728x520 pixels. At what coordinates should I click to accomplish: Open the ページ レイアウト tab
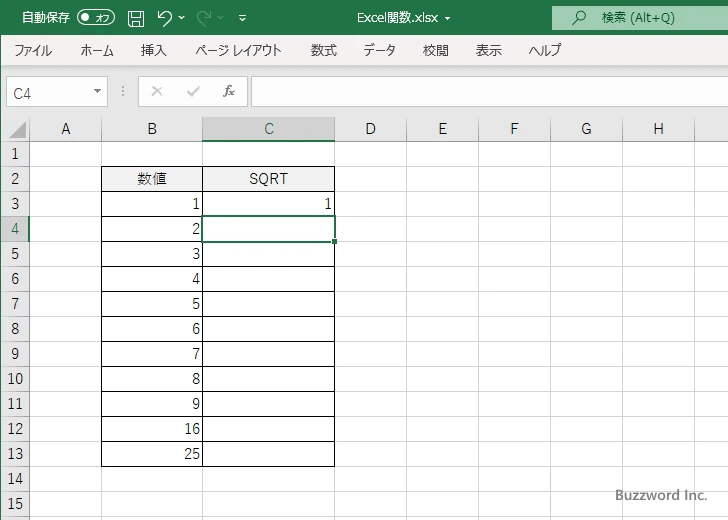[238, 50]
